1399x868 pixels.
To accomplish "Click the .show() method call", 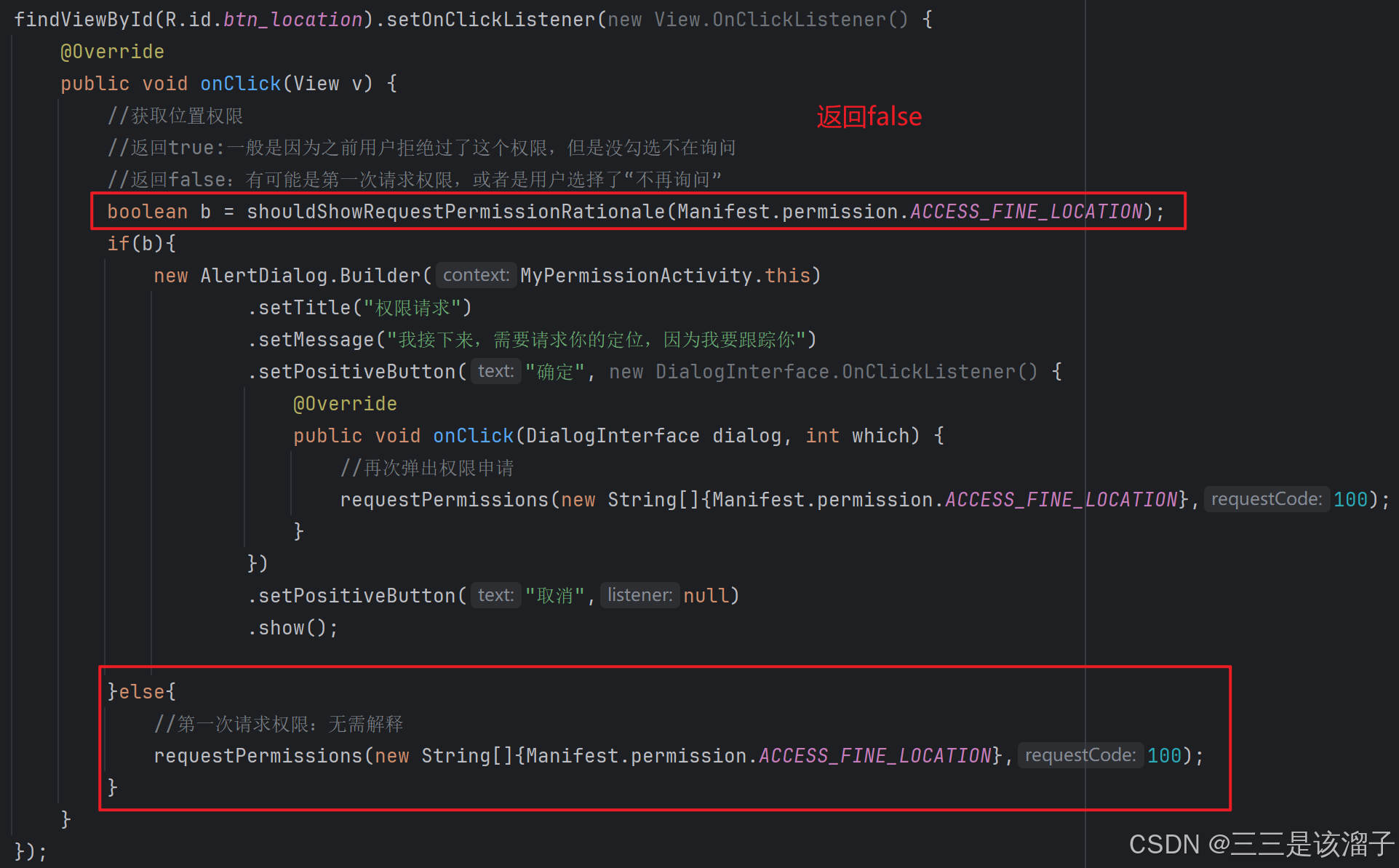I will point(292,628).
